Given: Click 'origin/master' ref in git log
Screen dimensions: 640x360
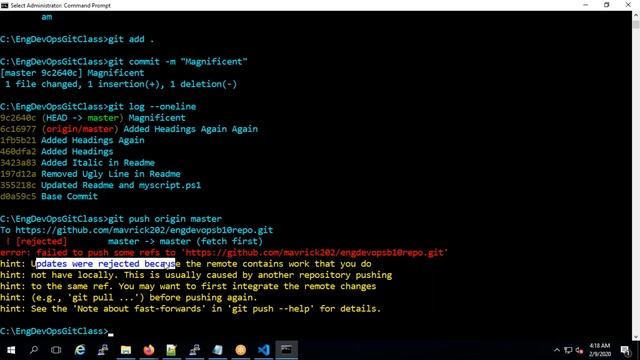Looking at the screenshot, I should point(80,129).
